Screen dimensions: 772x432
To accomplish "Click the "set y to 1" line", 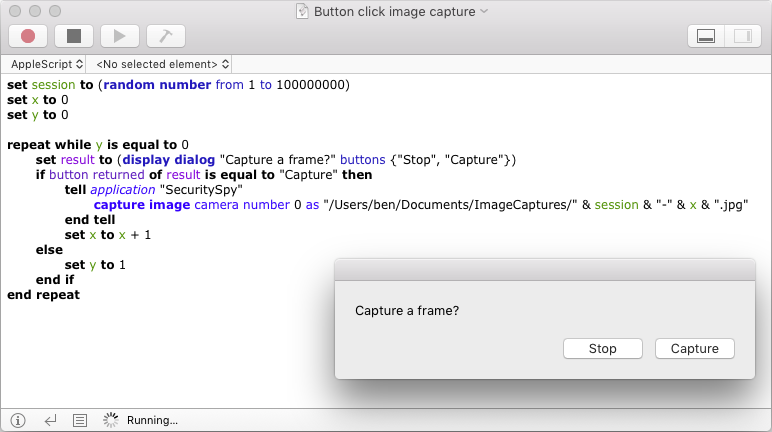I will pyautogui.click(x=95, y=265).
